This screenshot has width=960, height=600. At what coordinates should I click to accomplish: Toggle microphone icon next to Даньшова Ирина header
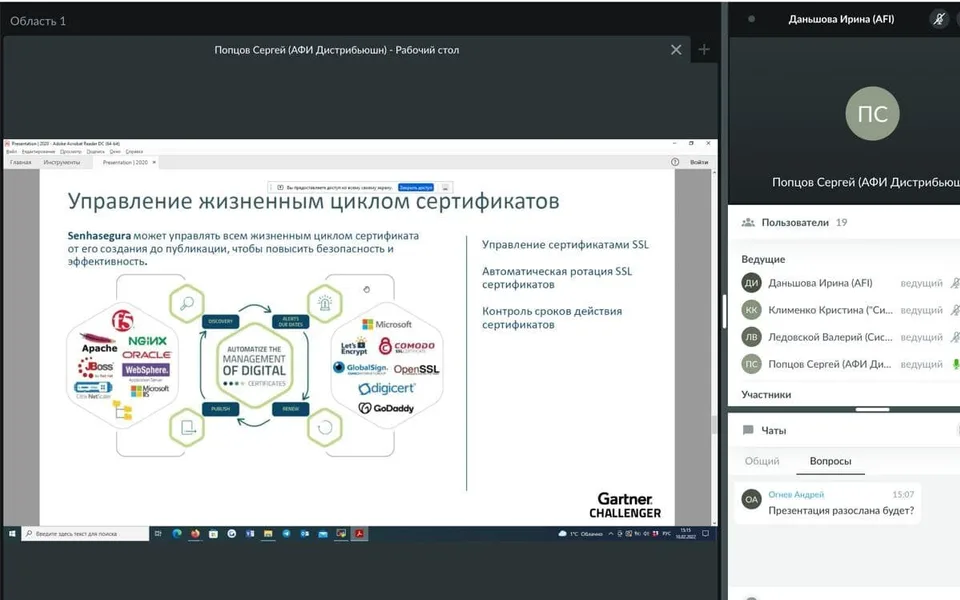point(939,19)
